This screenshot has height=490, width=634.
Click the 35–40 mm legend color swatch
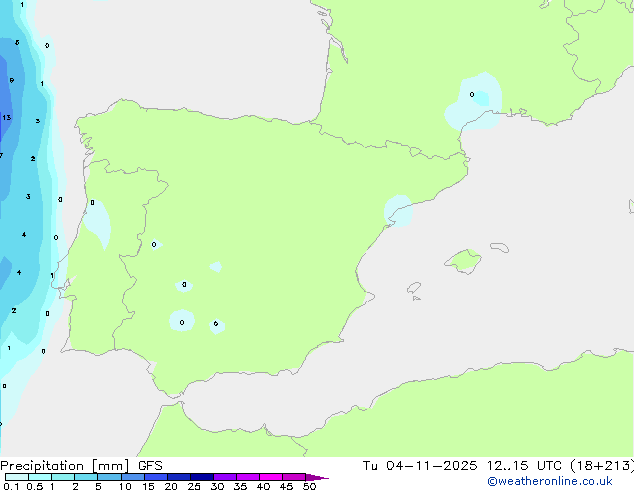pos(248,477)
